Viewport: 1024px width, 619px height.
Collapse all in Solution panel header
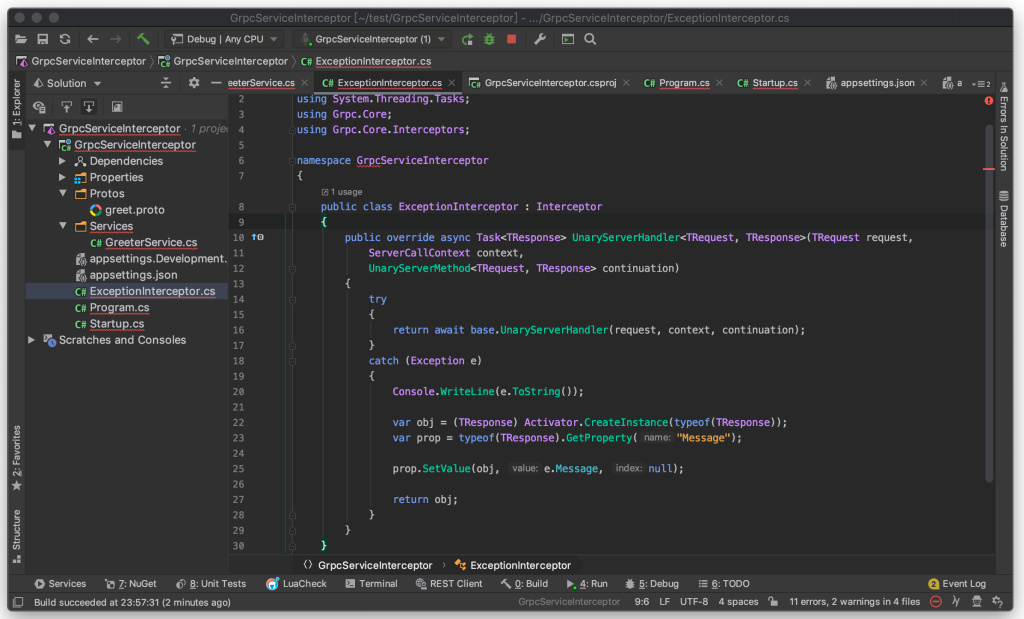coord(166,83)
